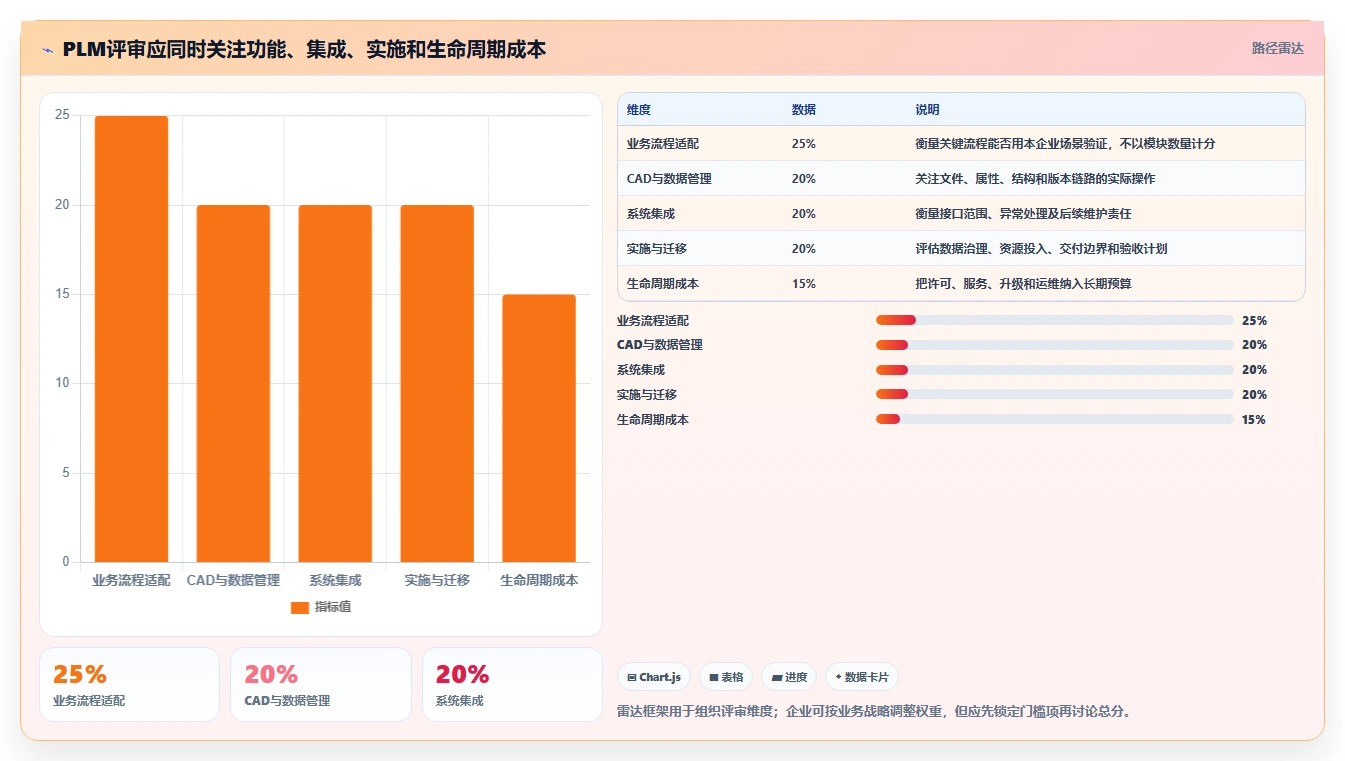Click the lightning icon beside the PLM title
This screenshot has height=761, width=1345.
coord(47,49)
